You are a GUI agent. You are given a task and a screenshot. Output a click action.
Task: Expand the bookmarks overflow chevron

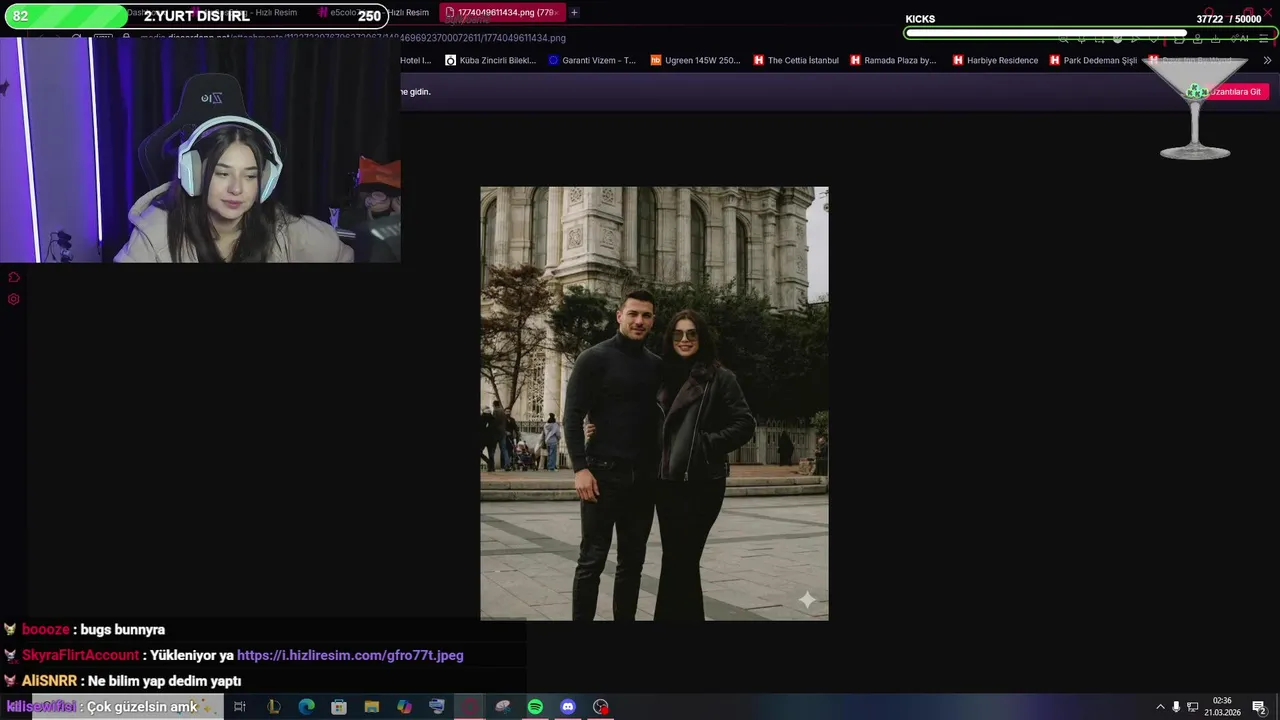(x=1267, y=60)
